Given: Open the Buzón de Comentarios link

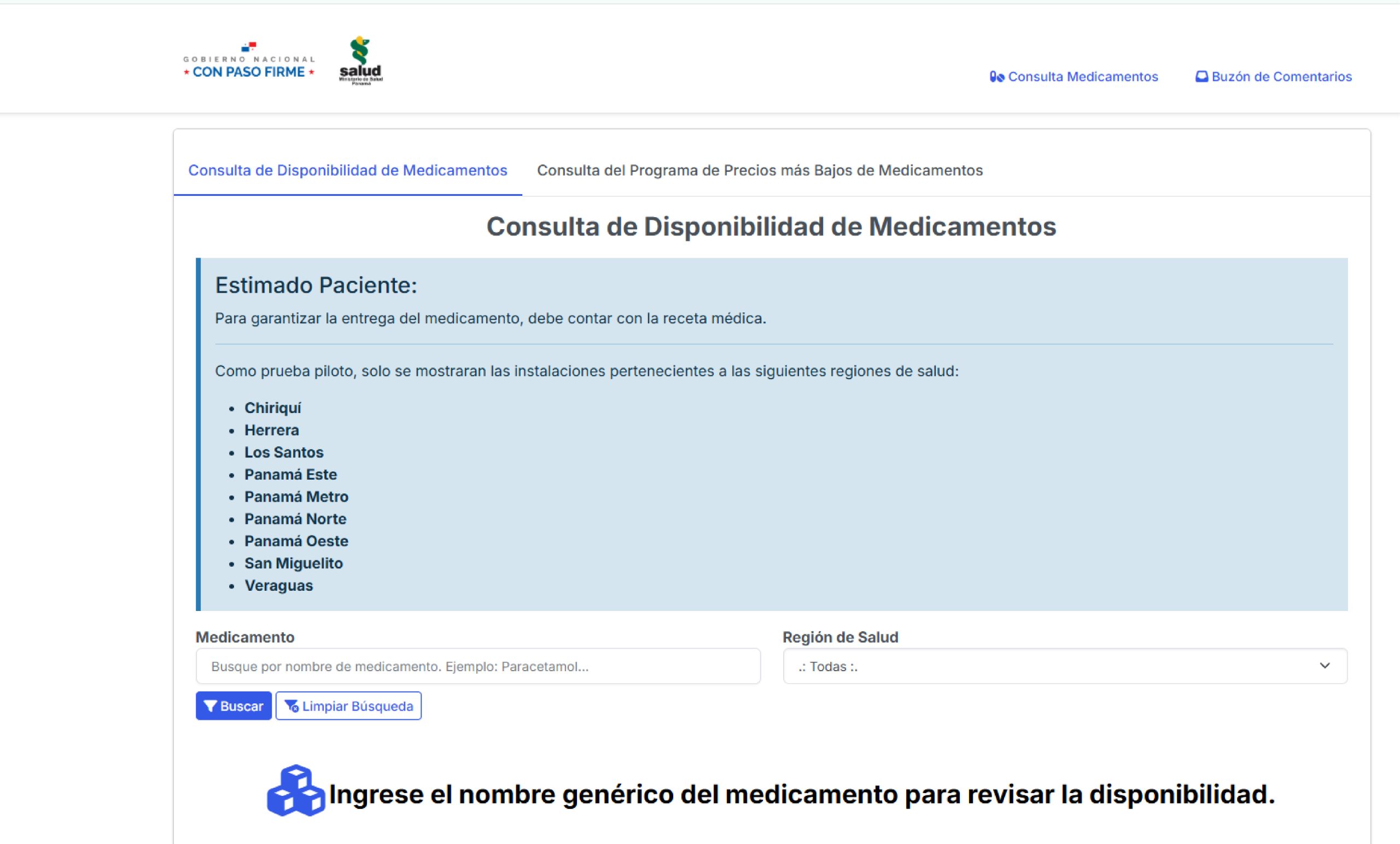Looking at the screenshot, I should click(1281, 77).
